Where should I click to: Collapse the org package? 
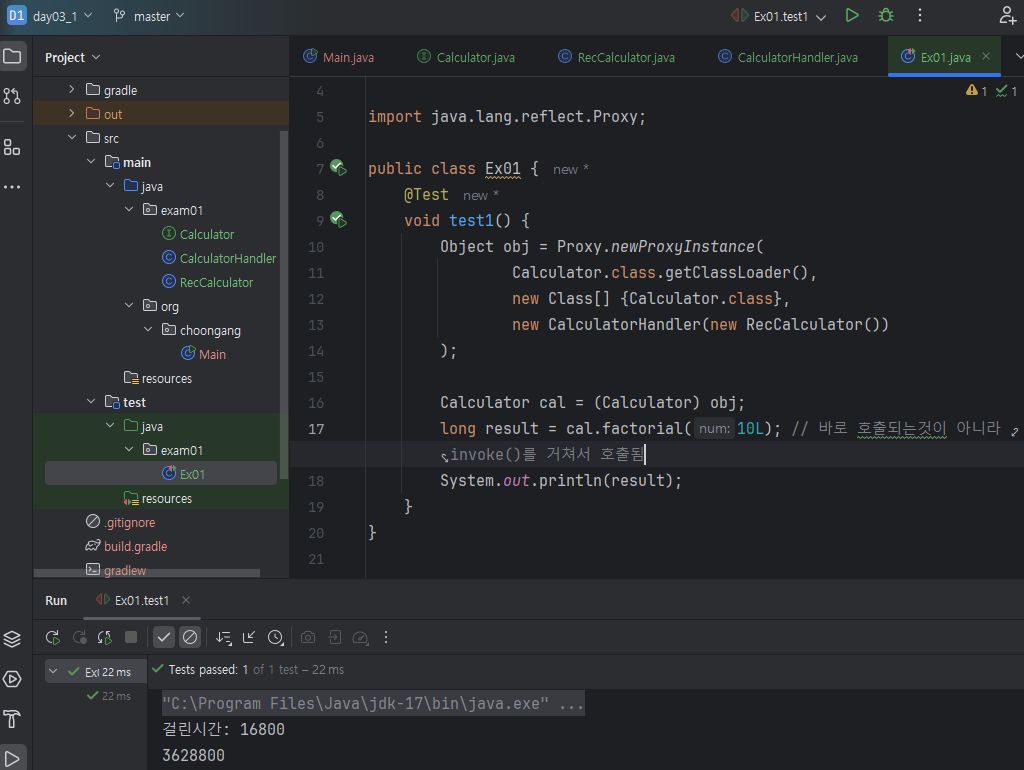click(x=129, y=306)
